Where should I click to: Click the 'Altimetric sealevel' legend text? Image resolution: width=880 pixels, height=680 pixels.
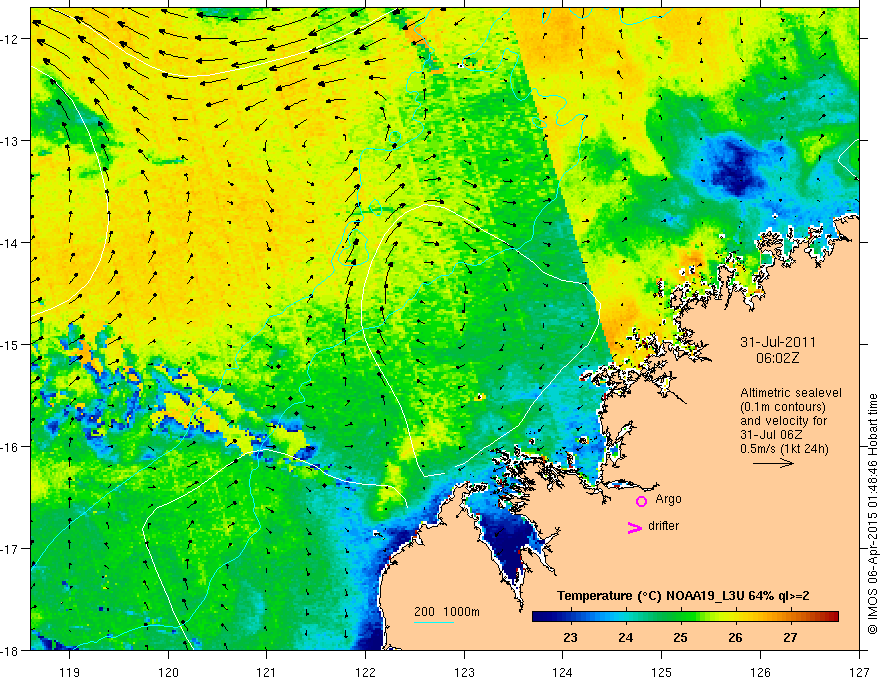pos(791,393)
